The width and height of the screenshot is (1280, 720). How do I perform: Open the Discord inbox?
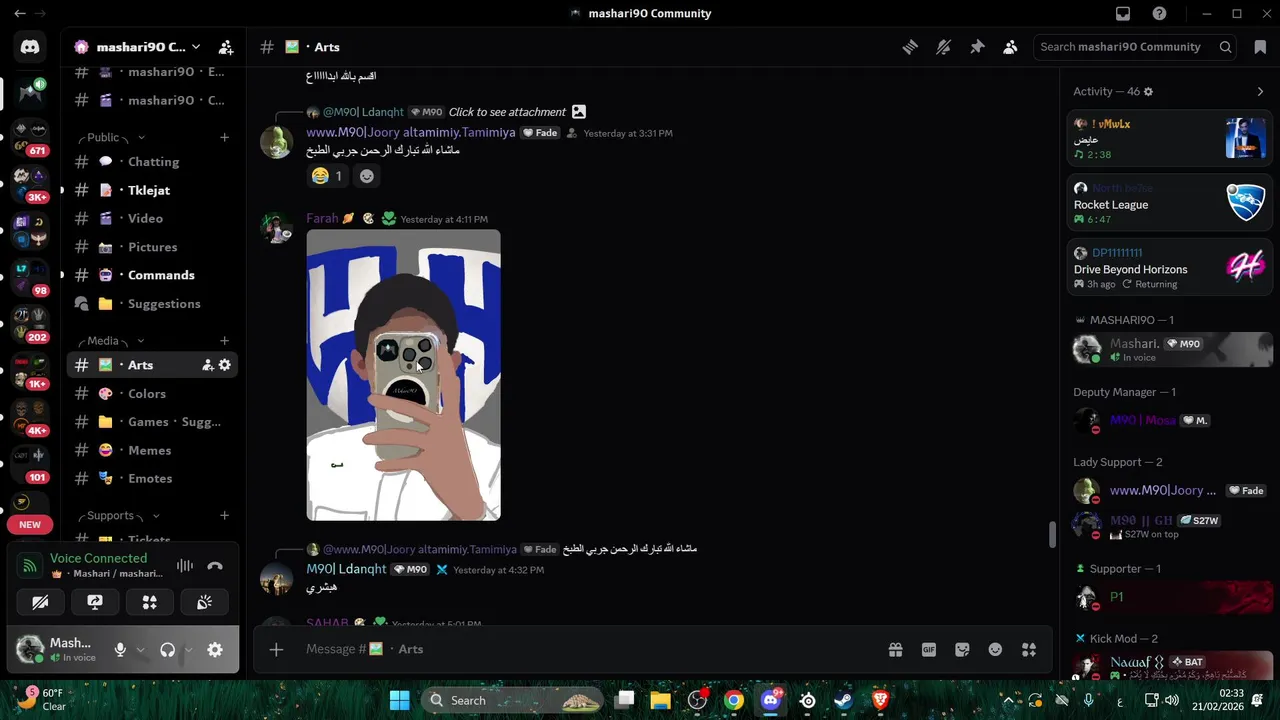tap(1123, 14)
